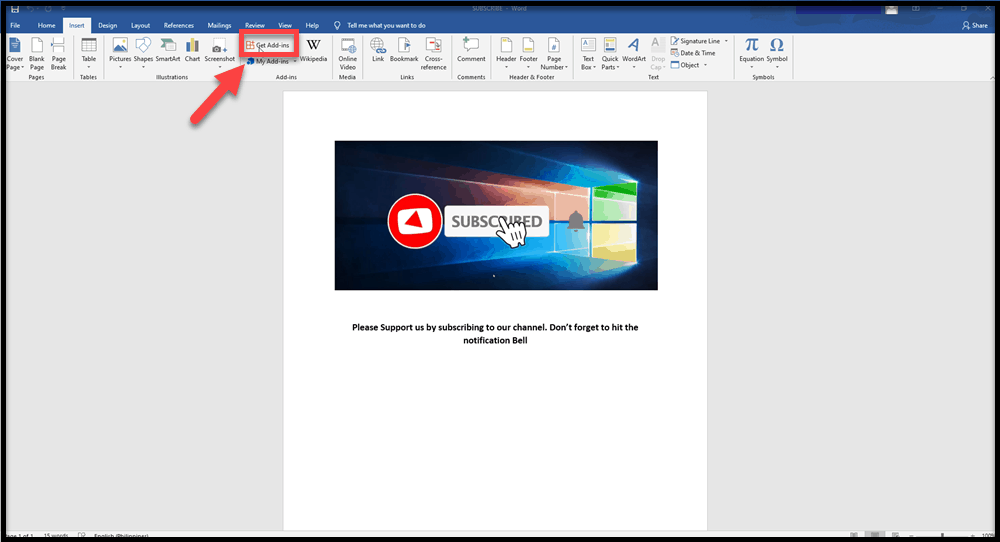
Task: Open My Add-ins
Action: 268,61
